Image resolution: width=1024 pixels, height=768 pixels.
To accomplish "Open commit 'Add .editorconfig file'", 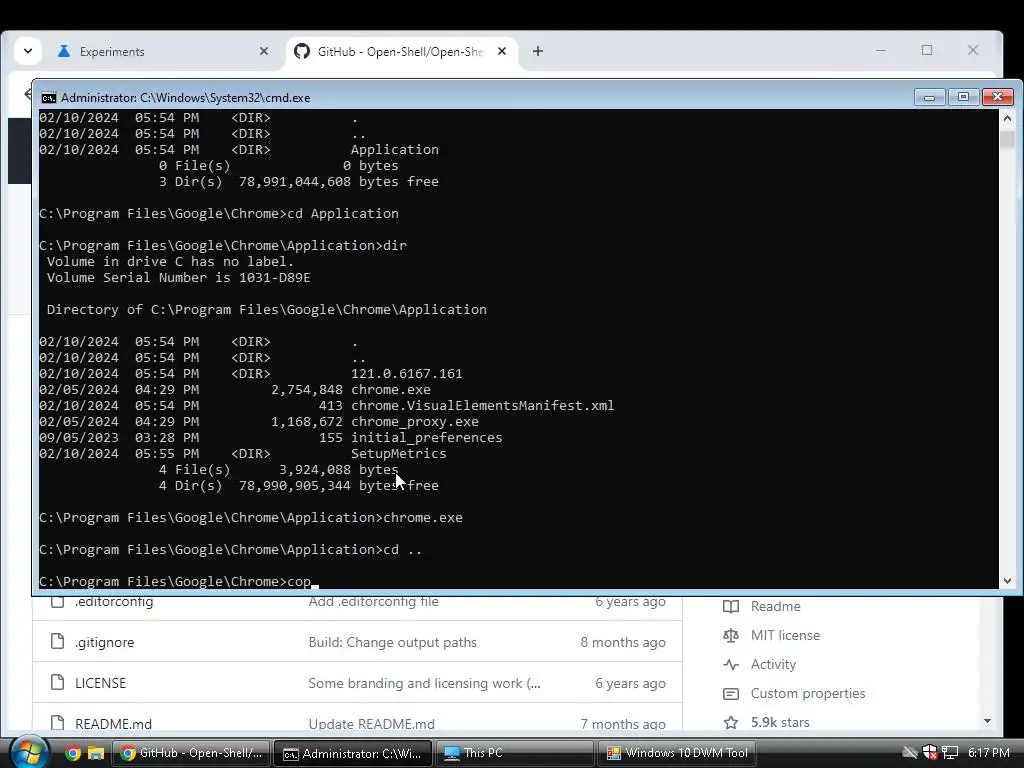I will click(373, 601).
